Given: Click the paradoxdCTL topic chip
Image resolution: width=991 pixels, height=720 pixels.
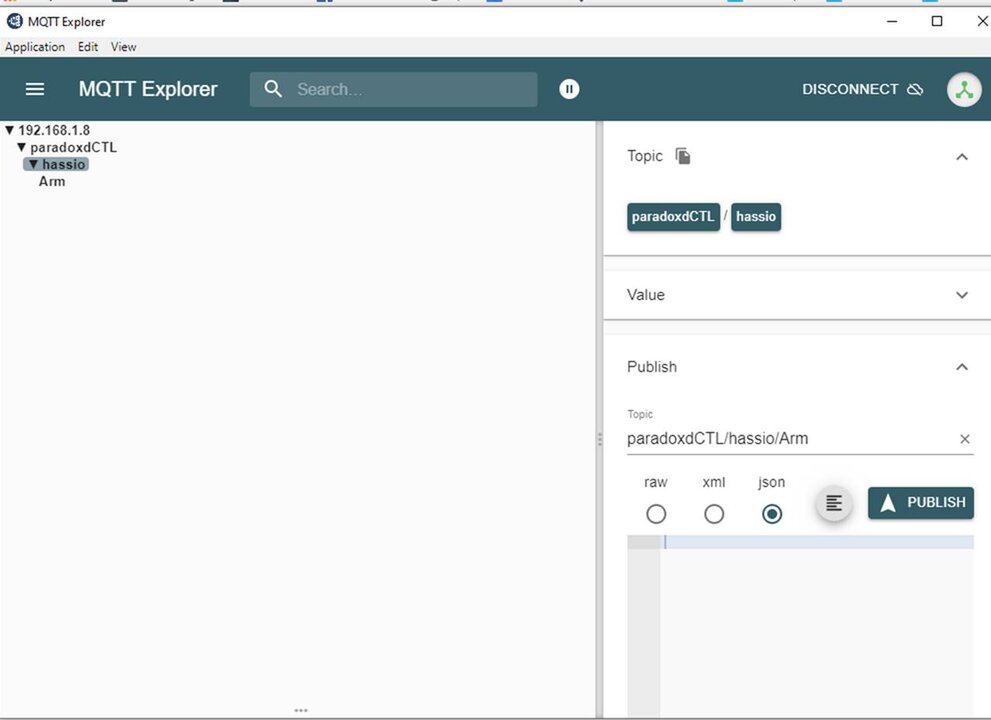Looking at the screenshot, I should (x=673, y=217).
